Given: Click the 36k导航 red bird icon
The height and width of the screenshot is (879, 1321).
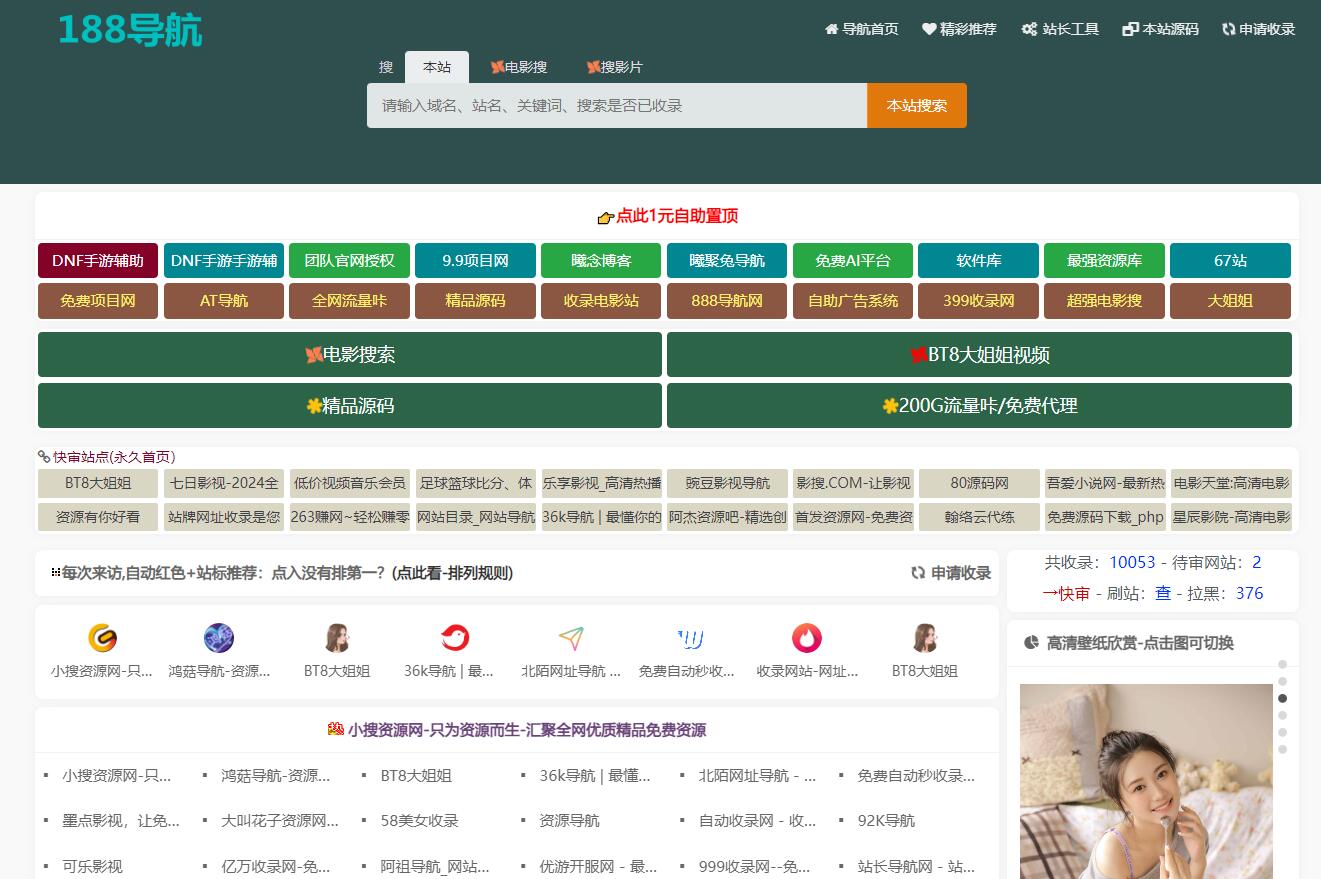Looking at the screenshot, I should click(x=455, y=638).
